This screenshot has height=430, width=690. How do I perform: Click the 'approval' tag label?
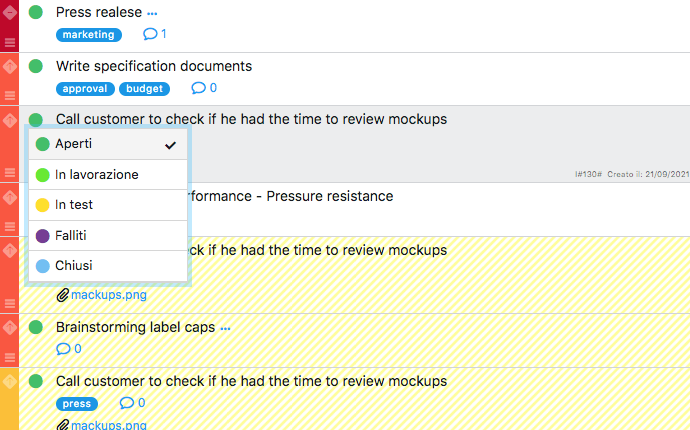[x=85, y=88]
